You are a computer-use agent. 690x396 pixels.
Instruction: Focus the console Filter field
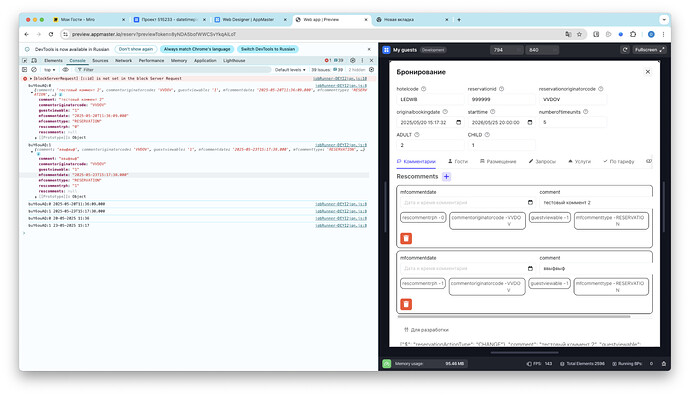click(x=172, y=70)
